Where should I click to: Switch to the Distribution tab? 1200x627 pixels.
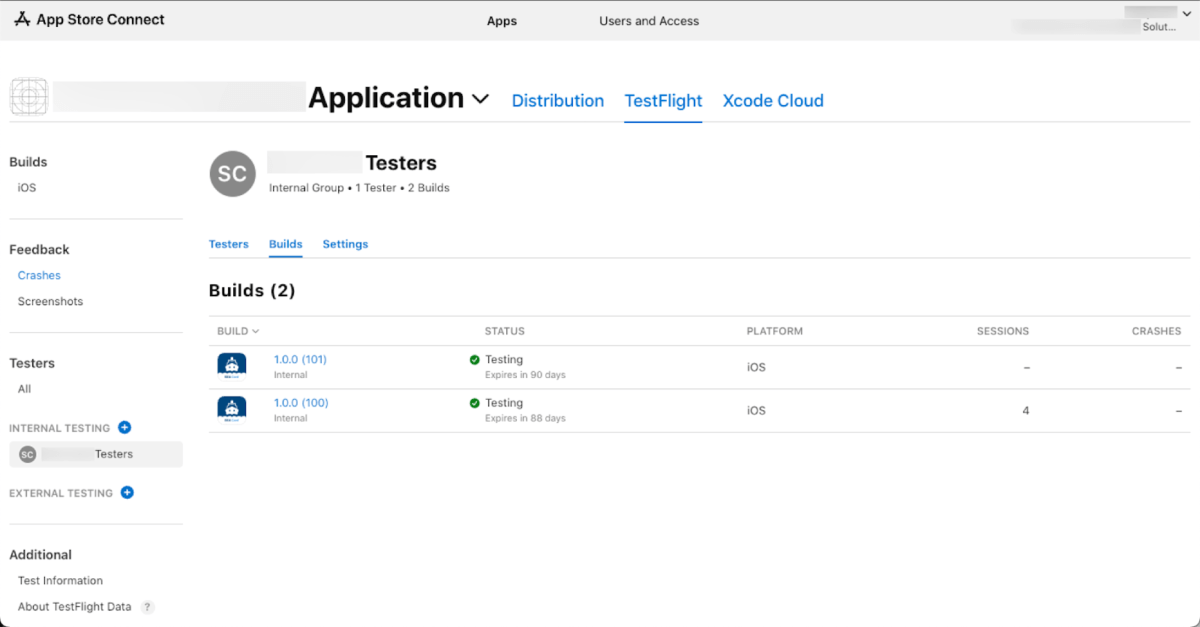[558, 100]
